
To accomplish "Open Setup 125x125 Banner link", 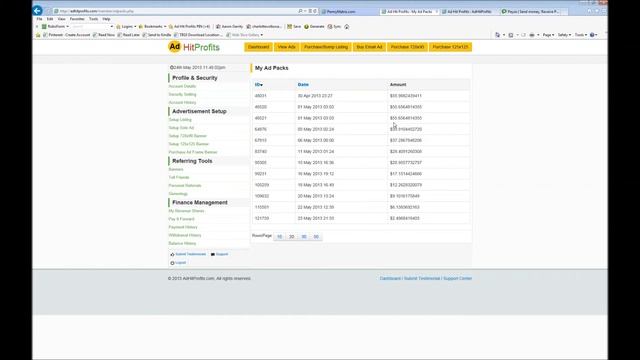I will (x=189, y=144).
